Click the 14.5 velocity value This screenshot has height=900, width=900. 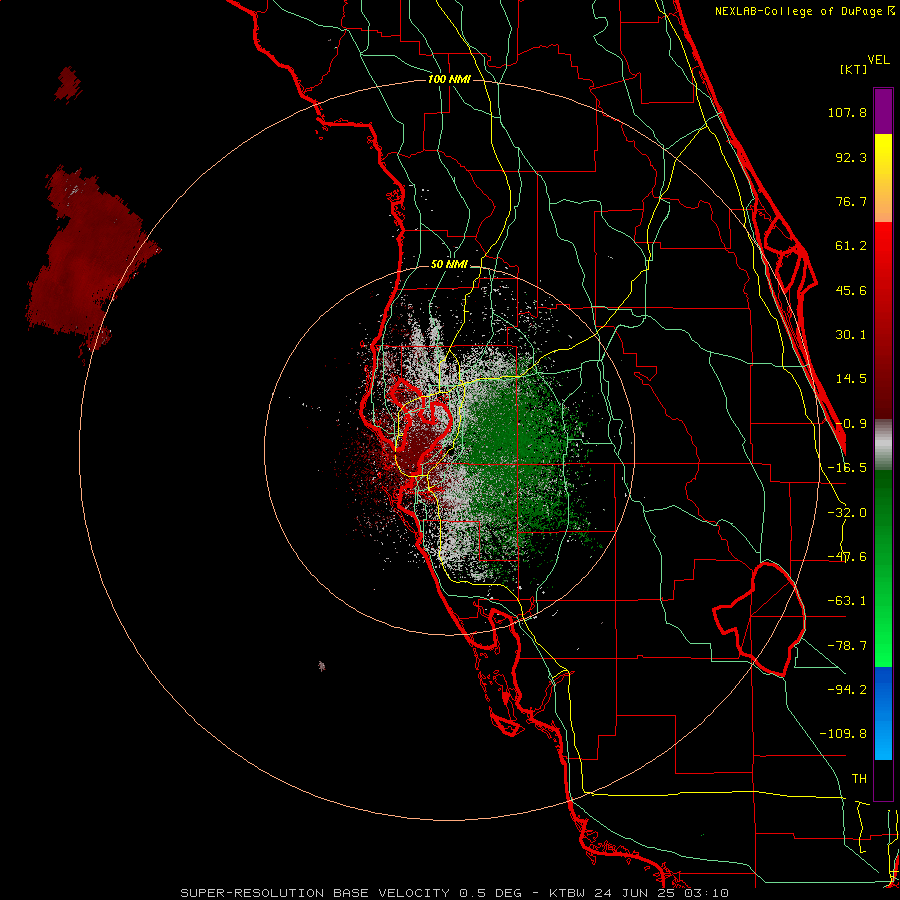point(851,379)
